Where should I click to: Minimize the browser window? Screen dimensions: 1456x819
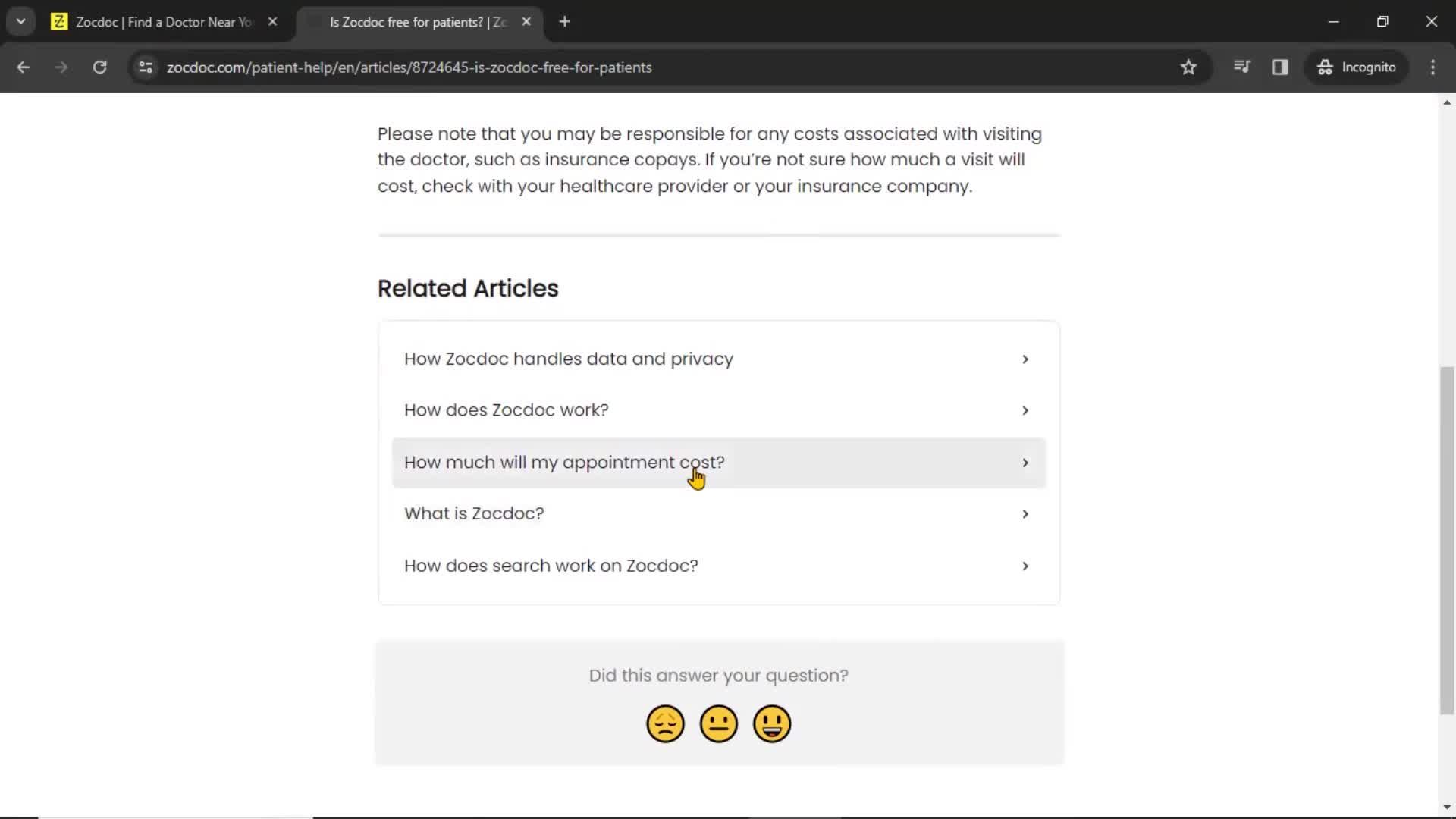(1333, 22)
